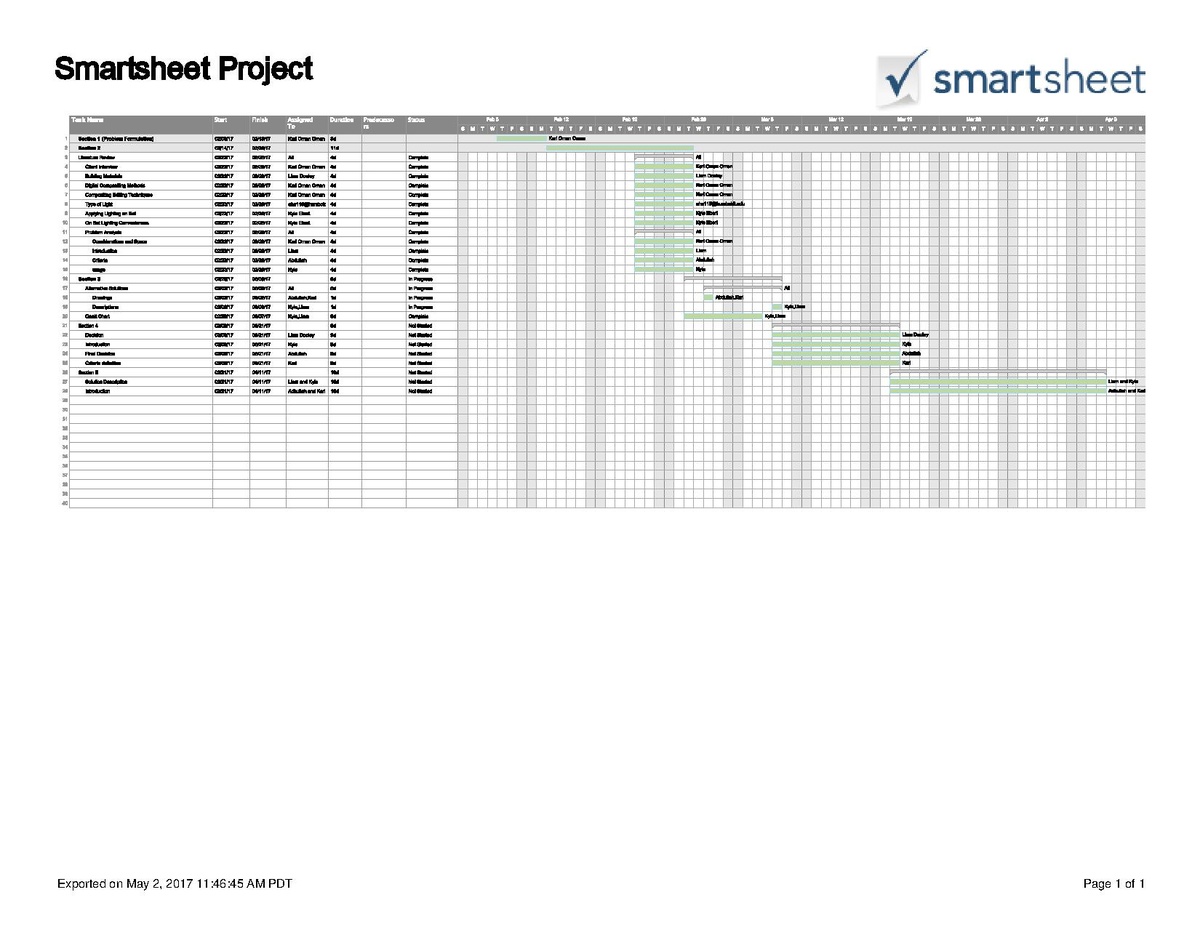Click the Mar 5 week header
1200x927 pixels.
point(767,119)
